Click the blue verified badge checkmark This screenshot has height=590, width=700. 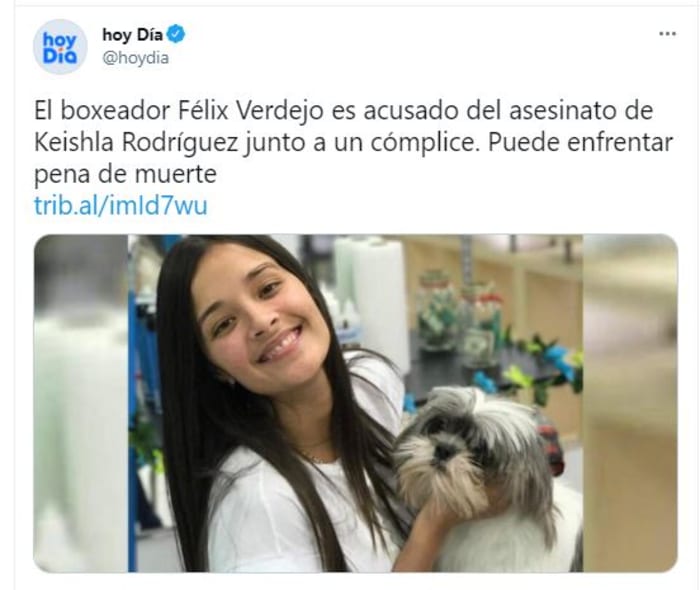tap(176, 34)
